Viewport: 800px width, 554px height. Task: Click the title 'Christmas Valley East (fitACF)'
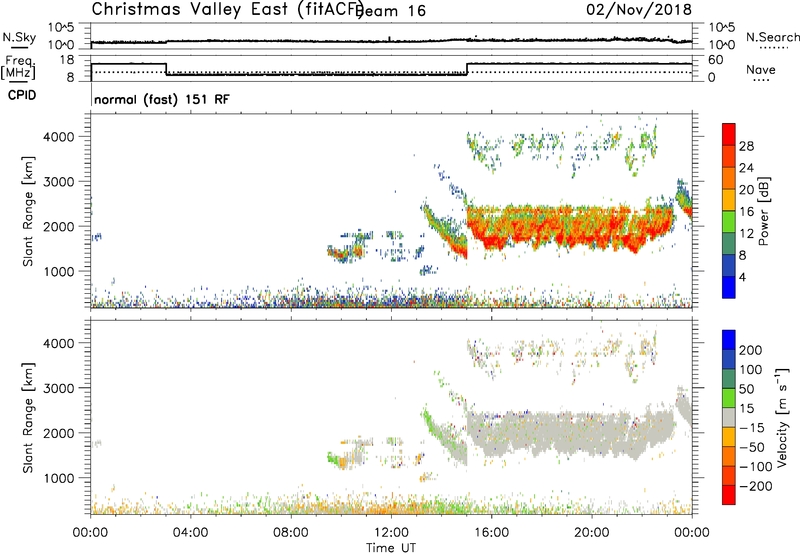(x=228, y=9)
